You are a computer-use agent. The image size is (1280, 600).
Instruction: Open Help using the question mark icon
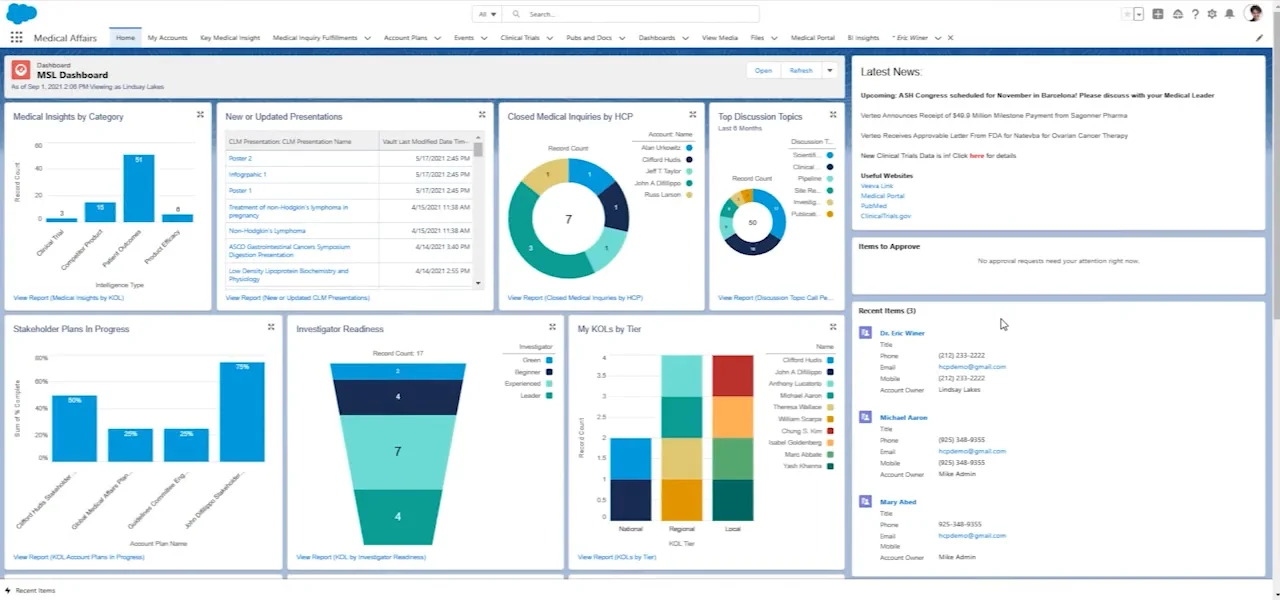point(1196,14)
